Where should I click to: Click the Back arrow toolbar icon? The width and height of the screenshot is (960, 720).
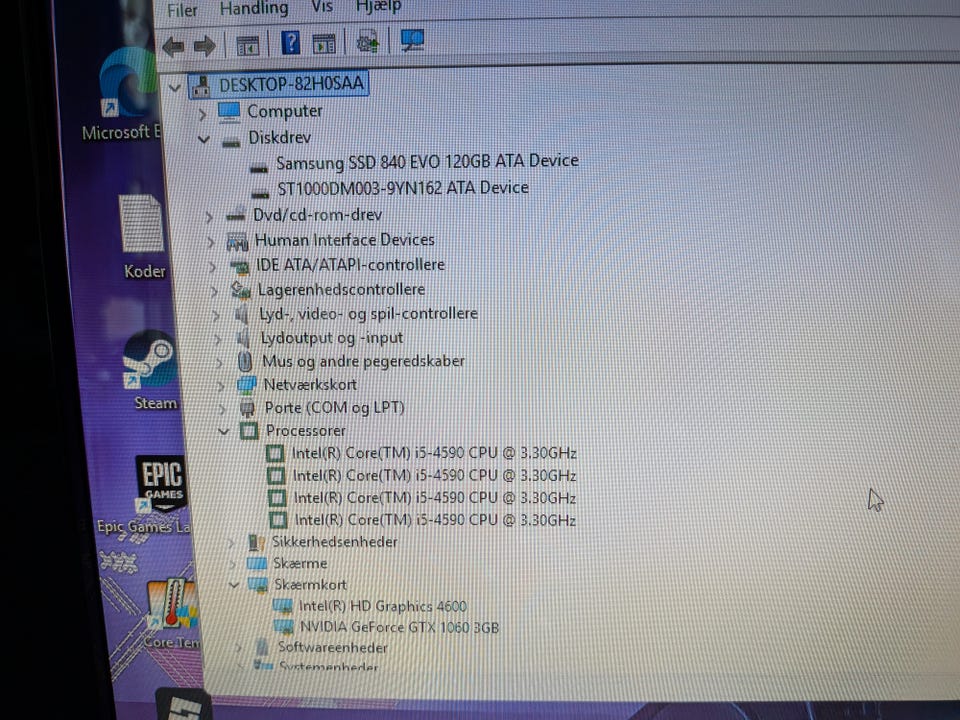tap(173, 47)
